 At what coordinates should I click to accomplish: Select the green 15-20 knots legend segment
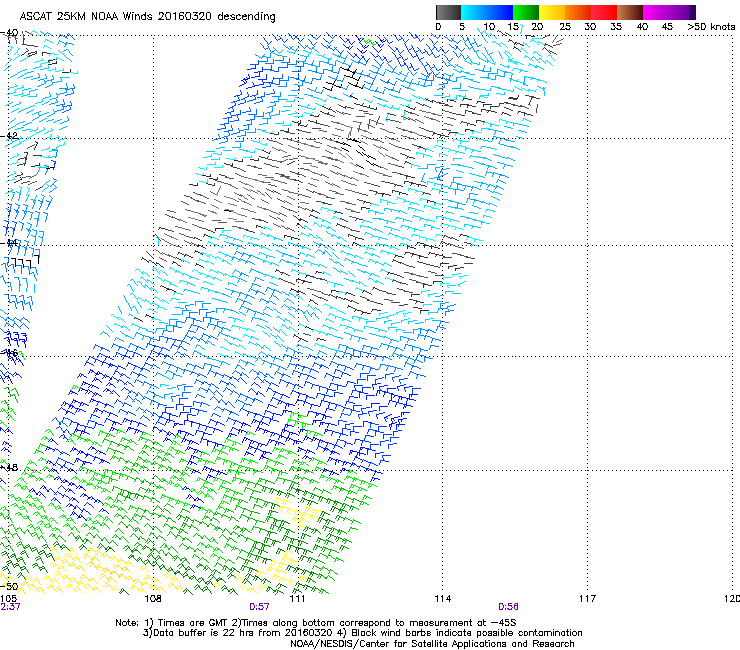coord(526,12)
